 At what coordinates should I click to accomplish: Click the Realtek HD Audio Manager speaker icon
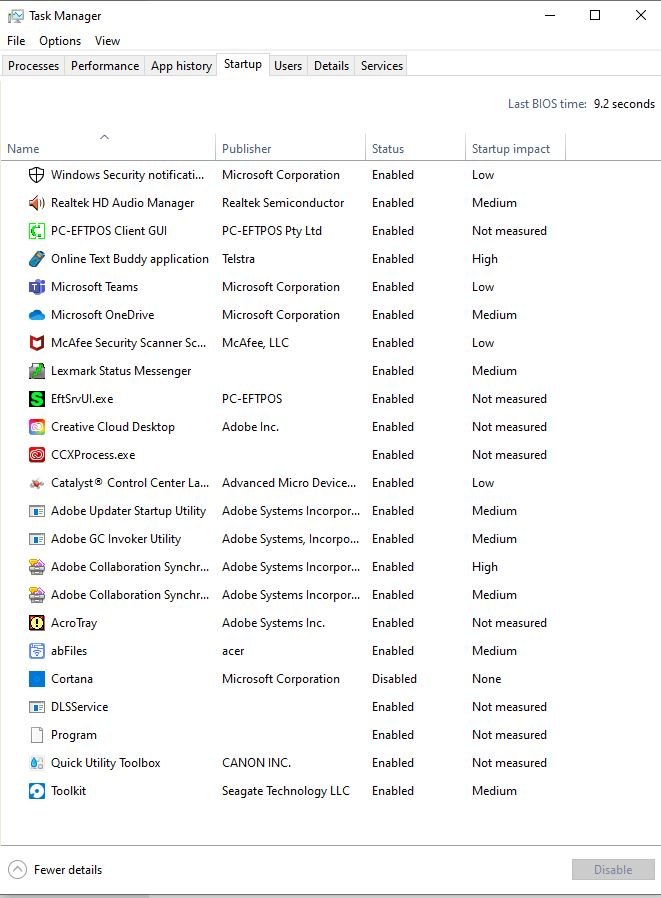point(37,203)
